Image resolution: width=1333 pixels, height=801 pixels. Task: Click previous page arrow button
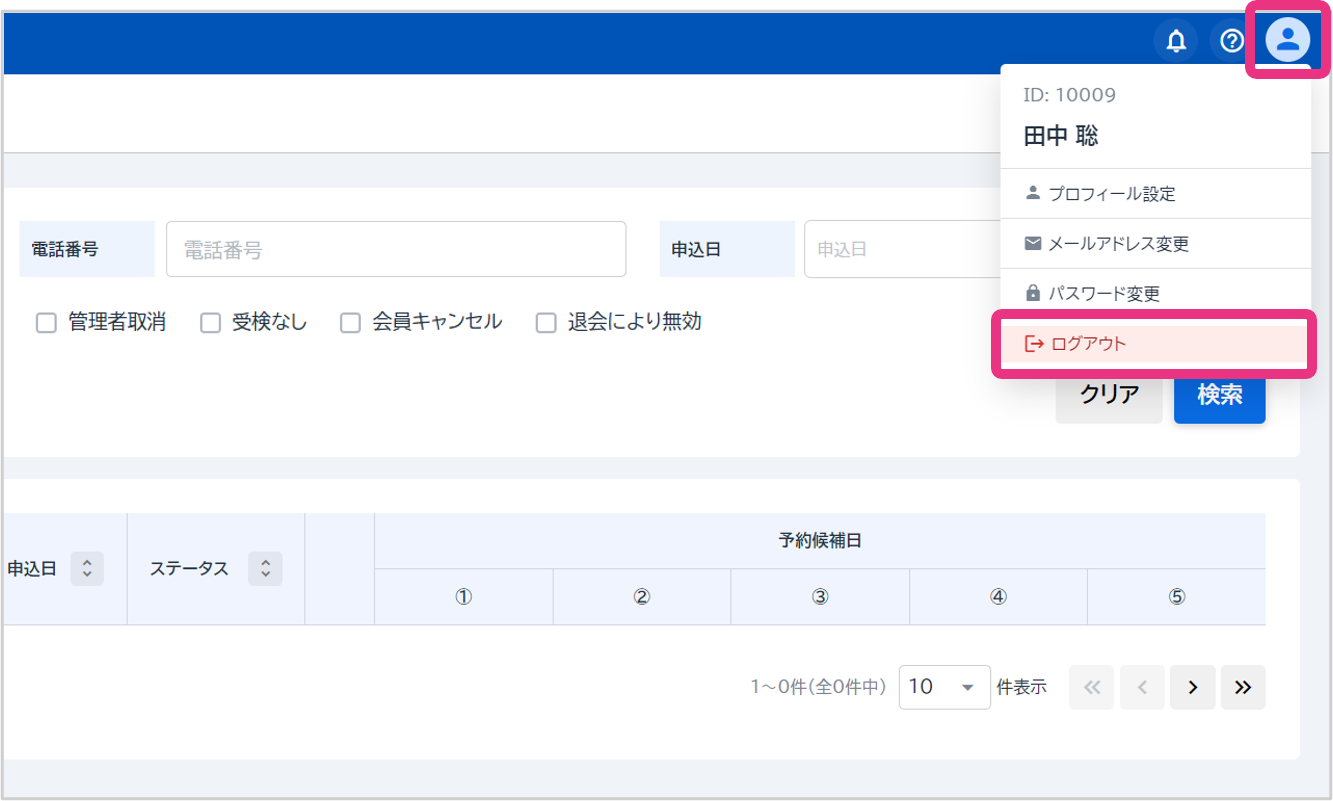(x=1142, y=687)
